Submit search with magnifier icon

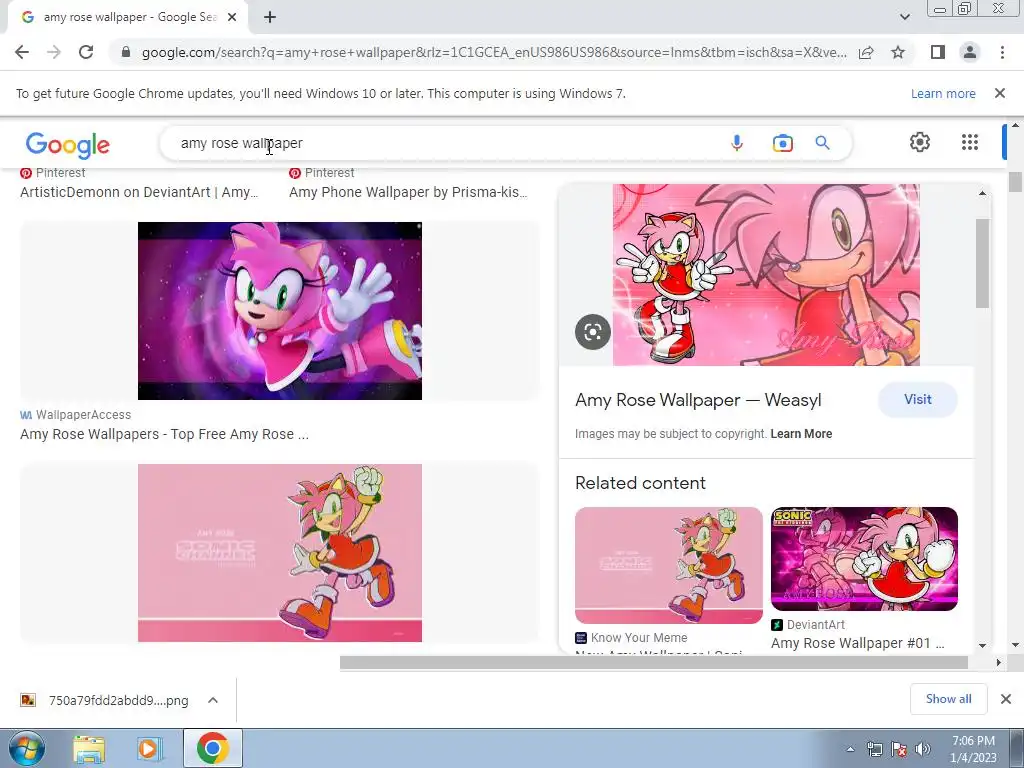822,143
